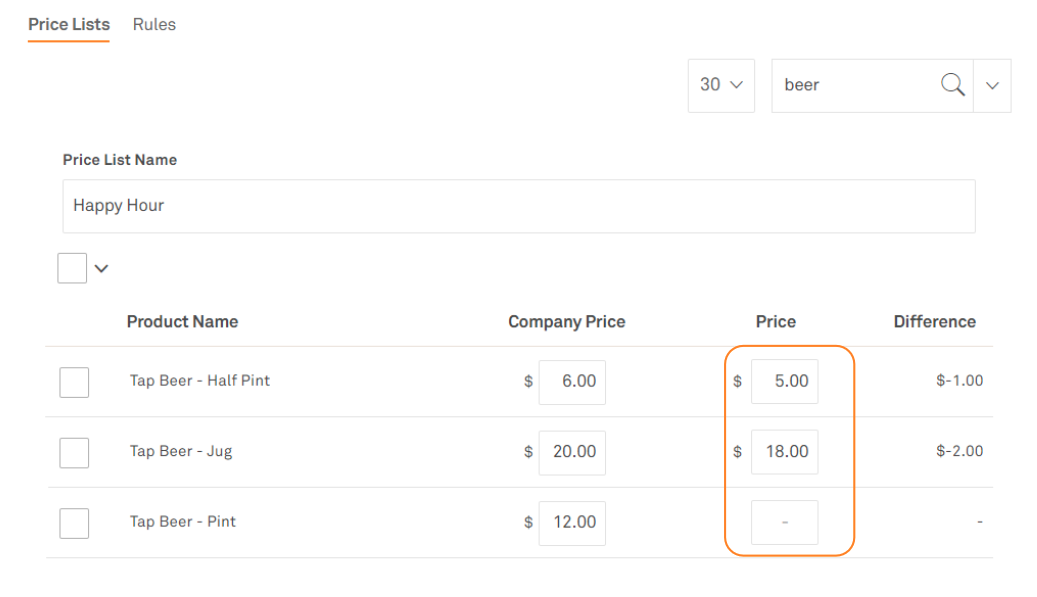Click the Jug company price field

click(x=572, y=452)
